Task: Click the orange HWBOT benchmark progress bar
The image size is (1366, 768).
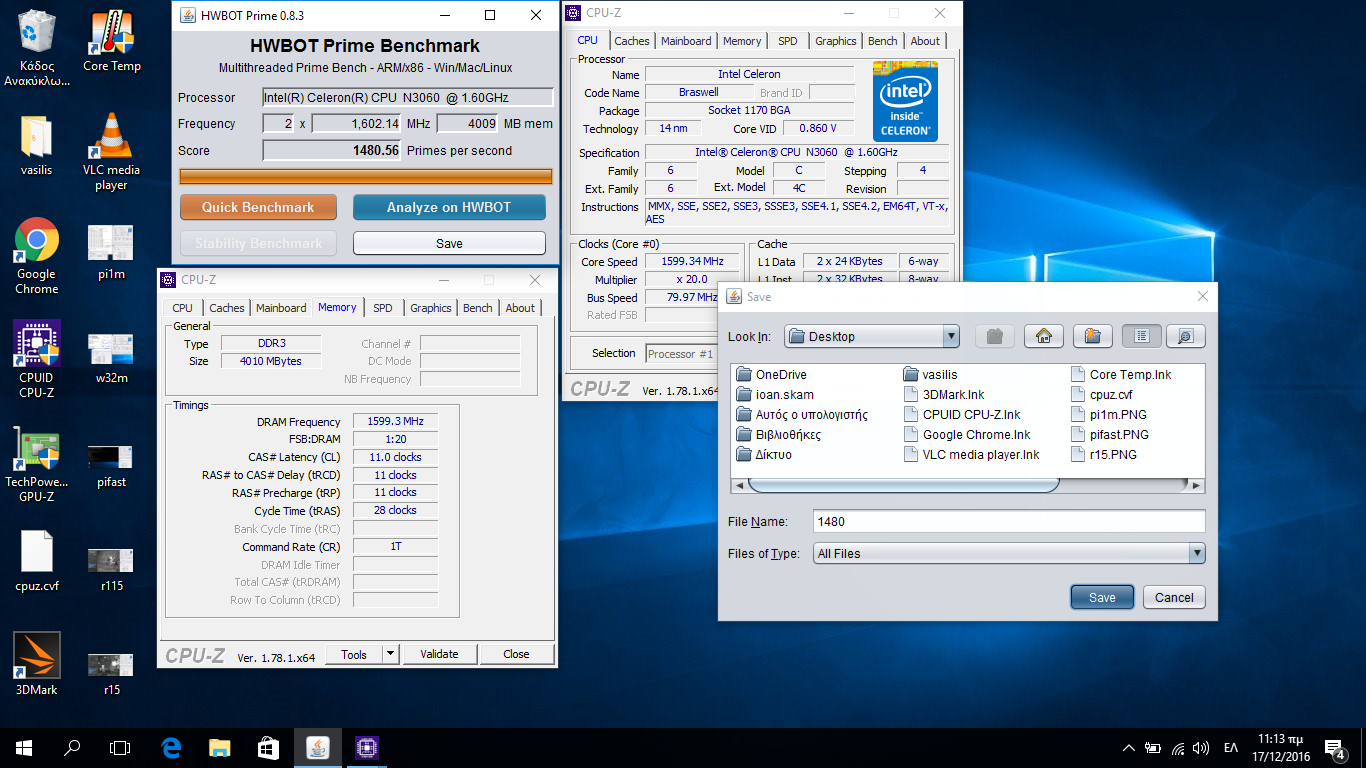Action: click(x=366, y=177)
